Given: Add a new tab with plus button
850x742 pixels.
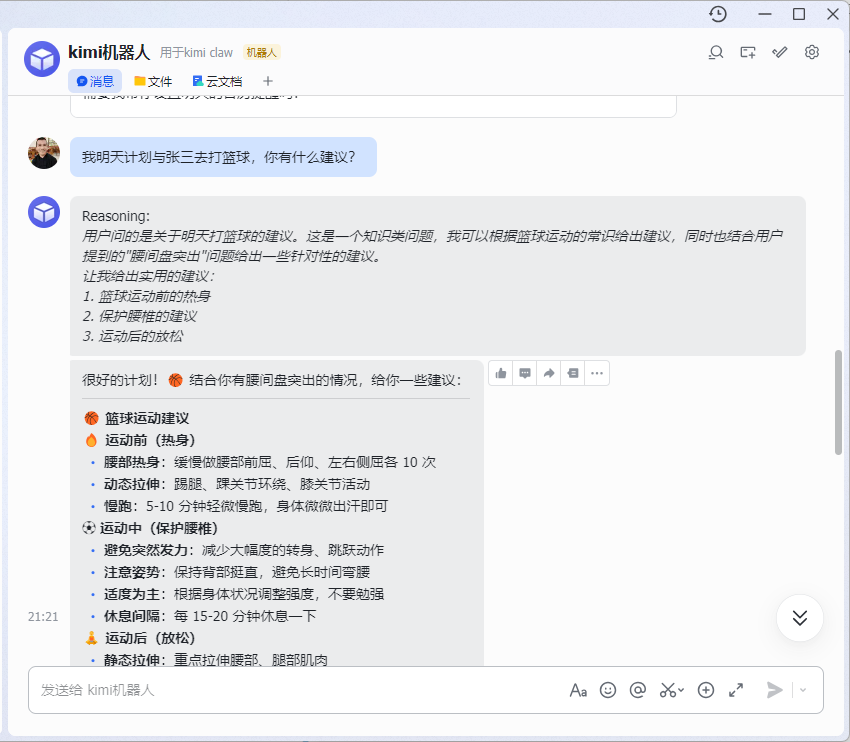Looking at the screenshot, I should (x=268, y=81).
